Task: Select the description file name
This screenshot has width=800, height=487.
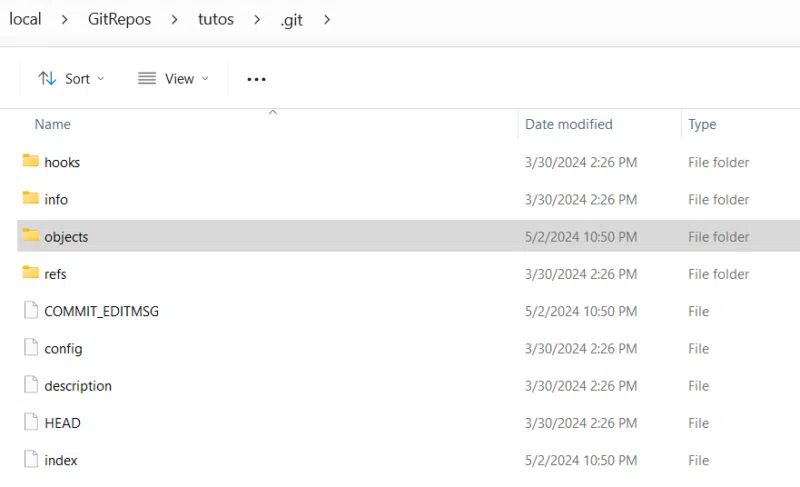Action: 78,386
